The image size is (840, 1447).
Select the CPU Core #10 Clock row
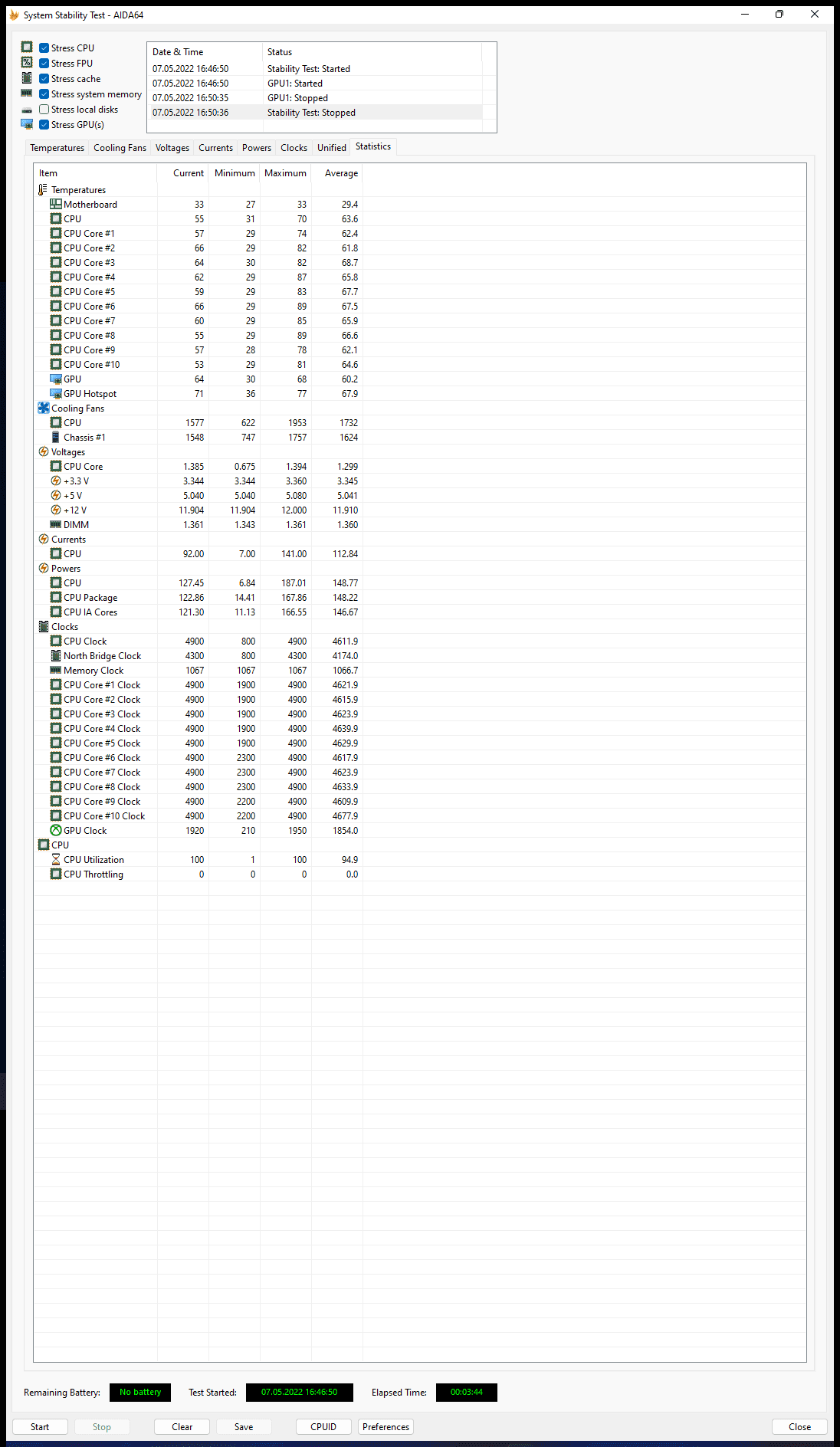point(199,815)
